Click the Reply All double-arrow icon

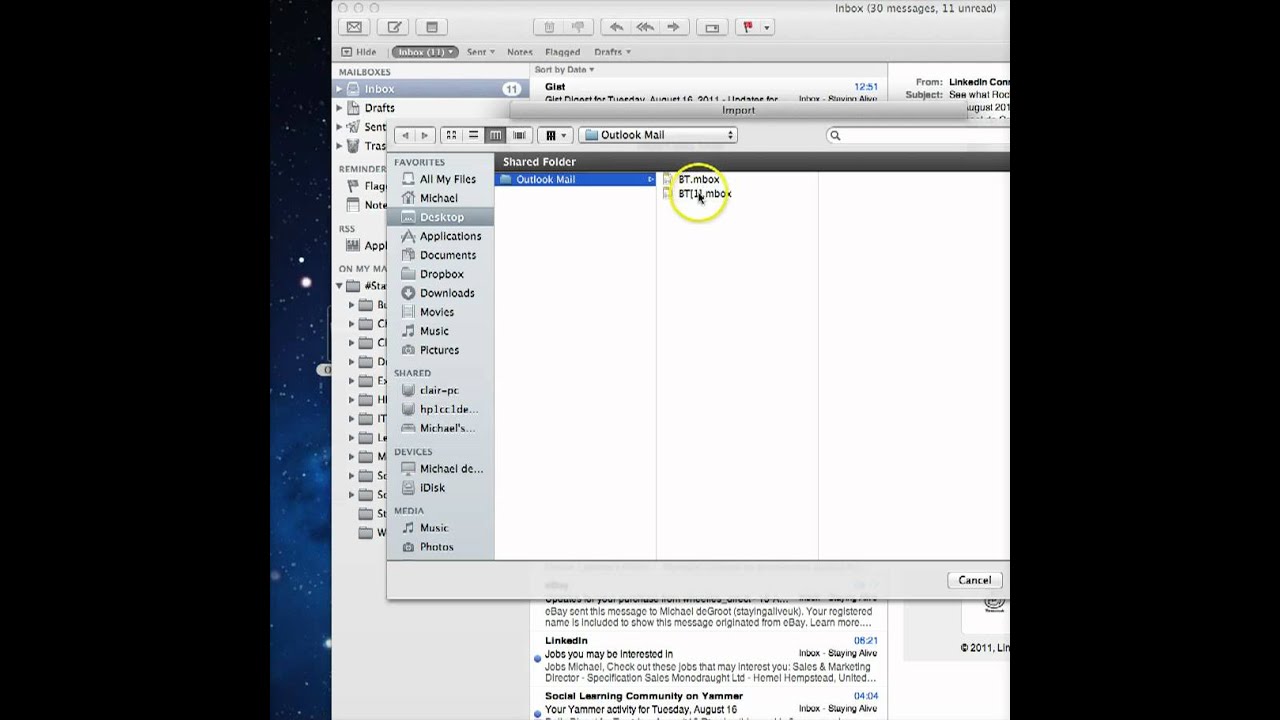[645, 27]
